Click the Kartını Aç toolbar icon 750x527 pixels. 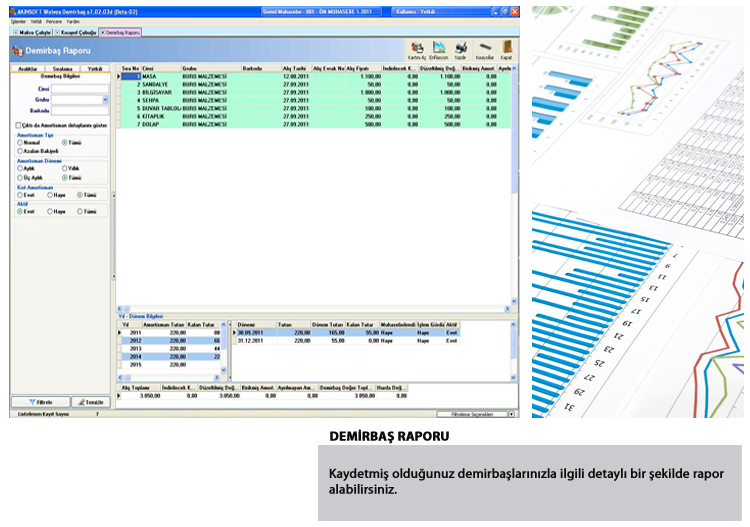[x=416, y=49]
